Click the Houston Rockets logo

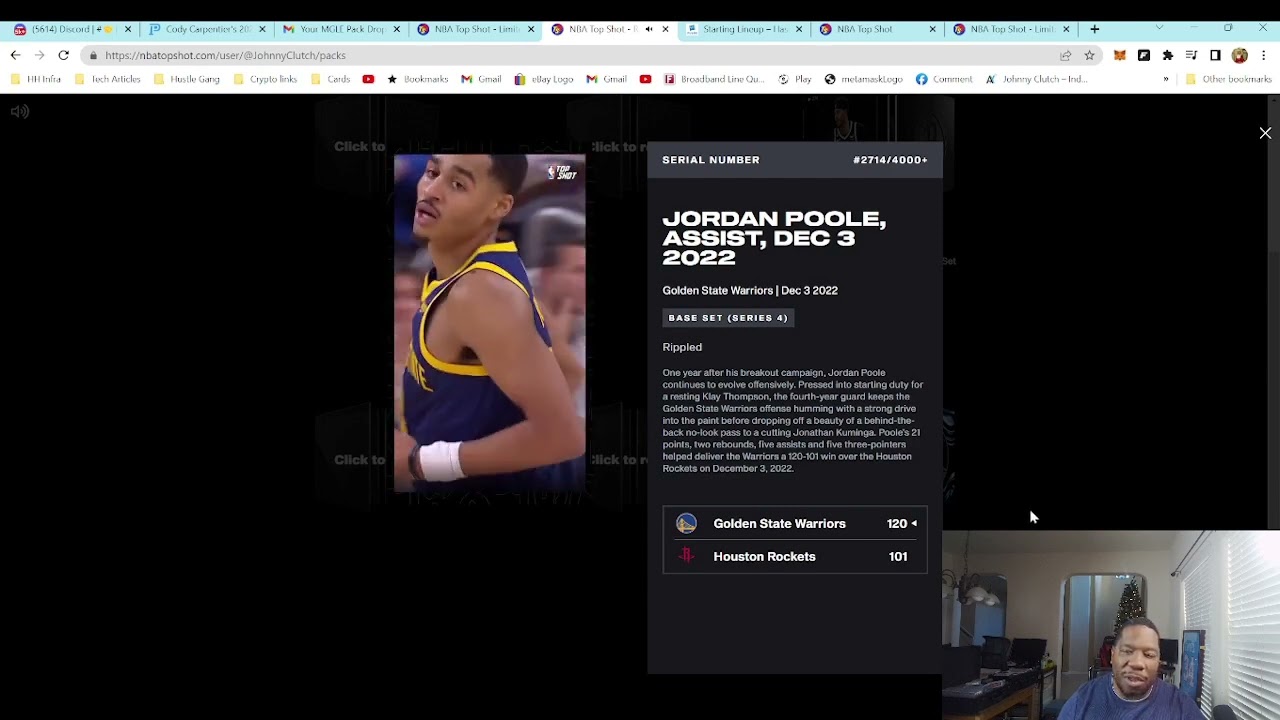pyautogui.click(x=686, y=556)
